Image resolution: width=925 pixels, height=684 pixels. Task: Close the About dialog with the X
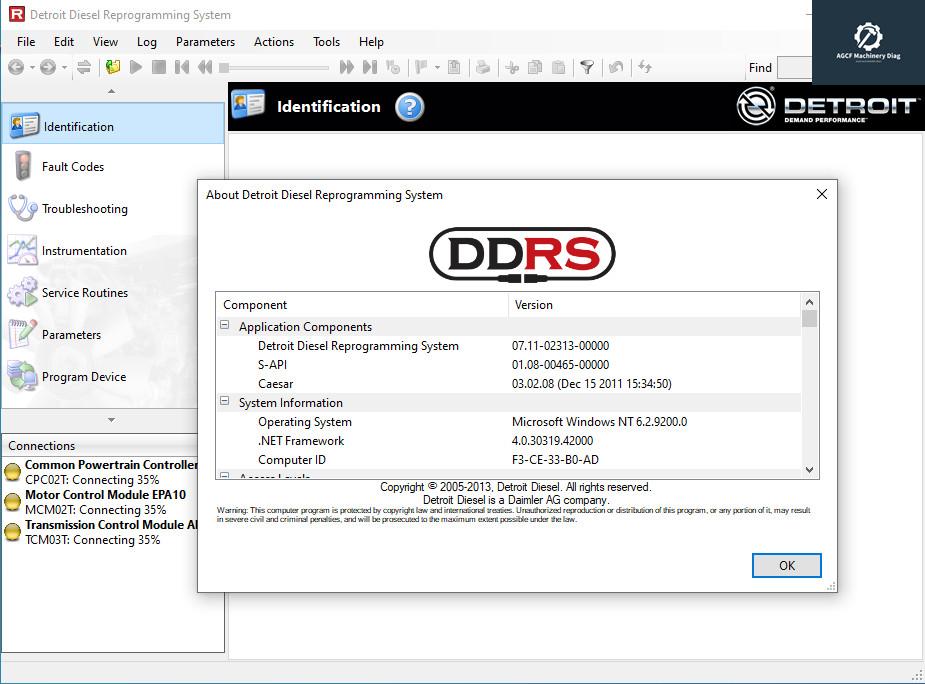[x=822, y=194]
